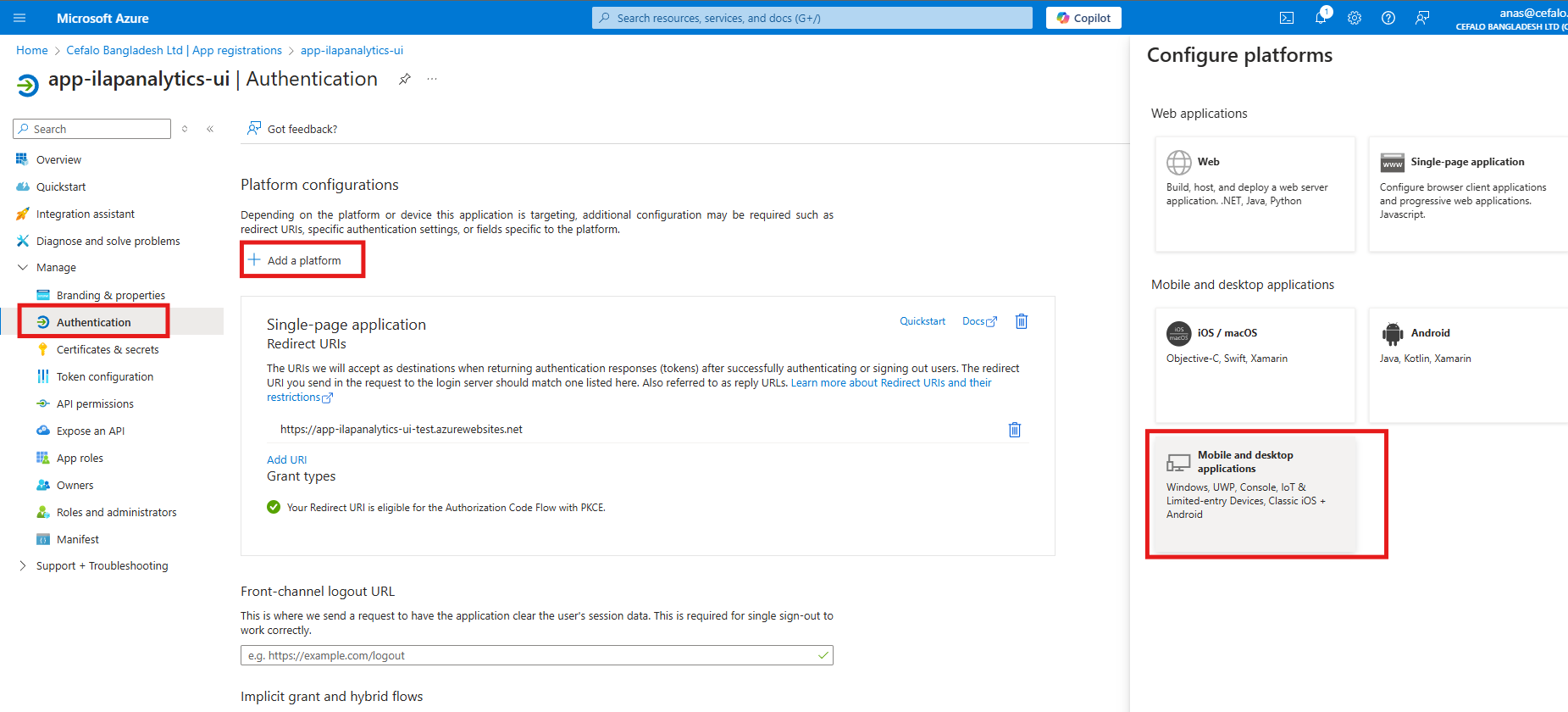Open the more options ellipsis beside title
Screen dimensions: 1568x712
(432, 79)
